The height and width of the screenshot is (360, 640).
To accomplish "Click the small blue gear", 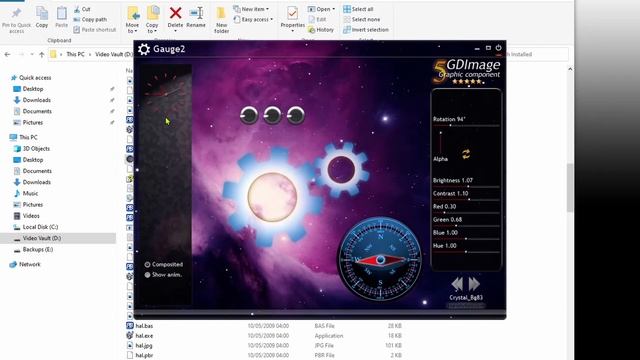I will point(341,169).
